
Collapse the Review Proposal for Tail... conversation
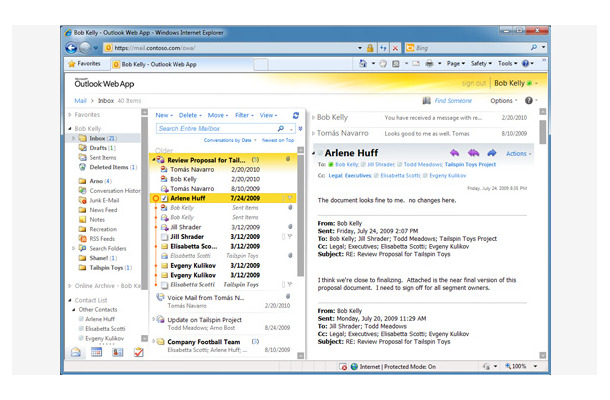[x=154, y=160]
